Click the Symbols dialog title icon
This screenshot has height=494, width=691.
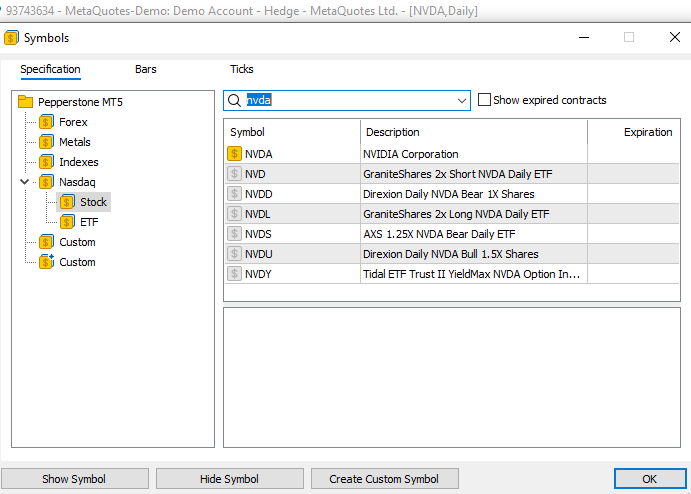(x=11, y=38)
